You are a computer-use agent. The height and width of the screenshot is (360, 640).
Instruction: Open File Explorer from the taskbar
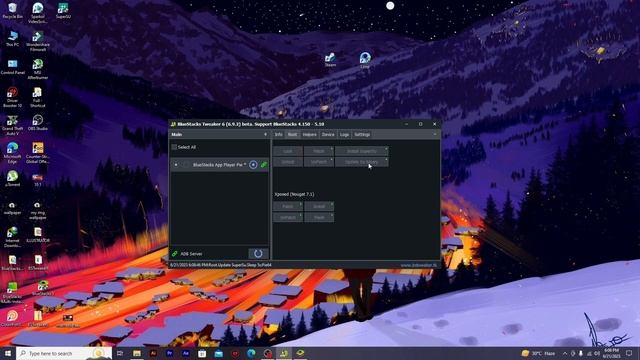(137, 353)
